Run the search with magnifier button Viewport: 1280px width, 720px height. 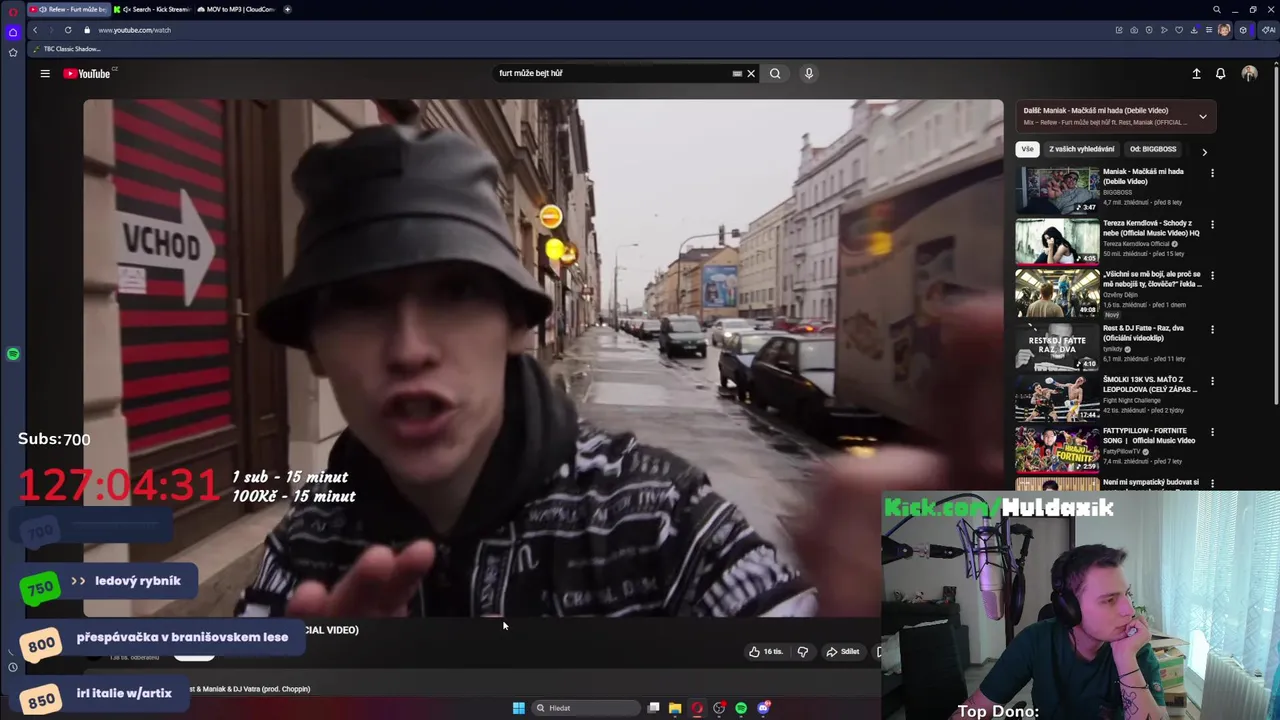tap(775, 73)
